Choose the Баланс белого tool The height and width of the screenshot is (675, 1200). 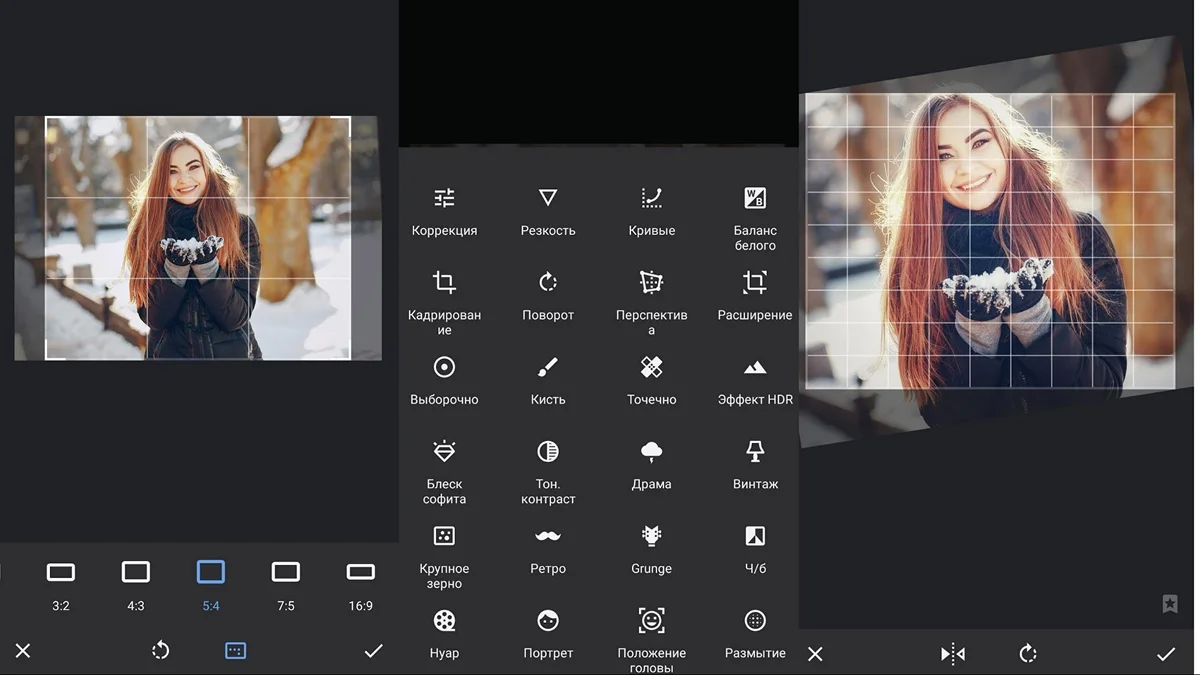coord(755,218)
